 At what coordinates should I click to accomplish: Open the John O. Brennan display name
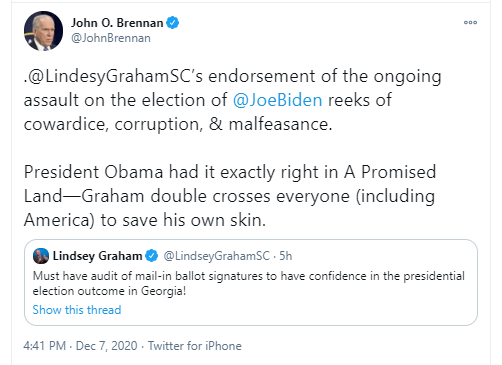(x=117, y=23)
